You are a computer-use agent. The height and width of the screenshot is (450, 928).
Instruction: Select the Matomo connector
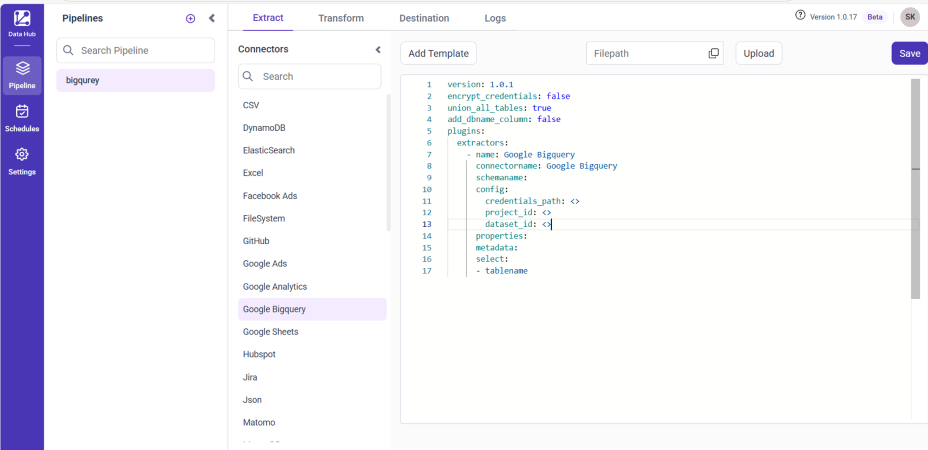[x=312, y=422]
